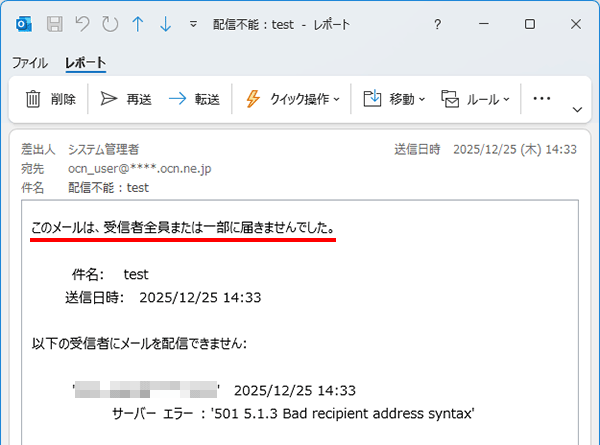
Task: Click the Redo arrow icon
Action: pos(110,23)
